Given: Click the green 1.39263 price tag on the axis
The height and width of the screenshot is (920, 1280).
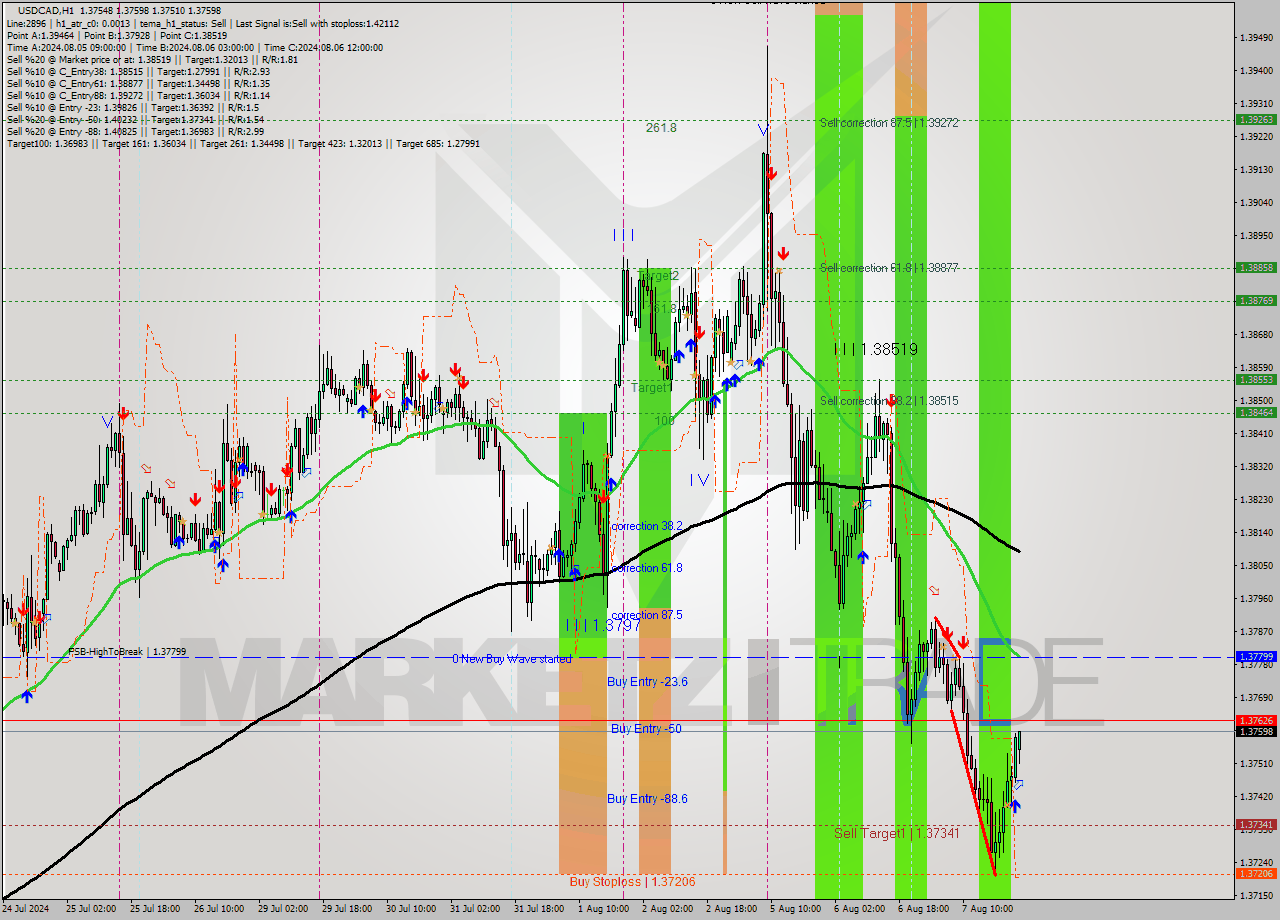Looking at the screenshot, I should pos(1254,118).
